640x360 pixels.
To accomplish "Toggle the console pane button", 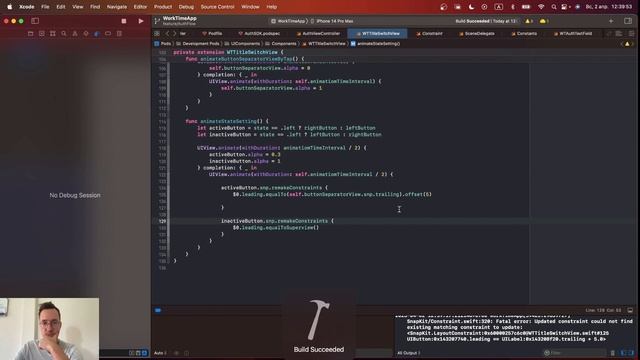I will (631, 353).
